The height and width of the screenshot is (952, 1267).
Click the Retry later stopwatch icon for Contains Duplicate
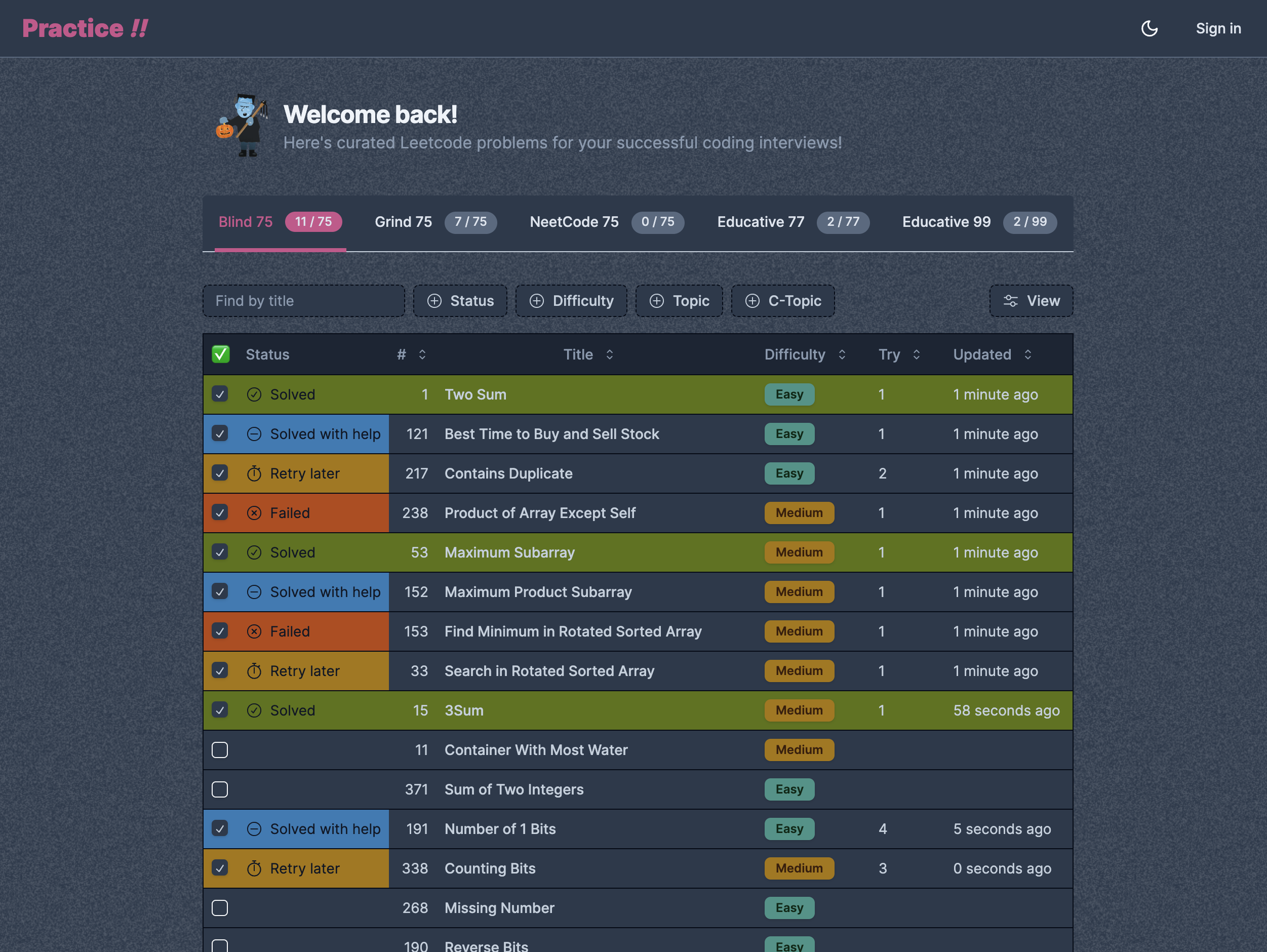pos(254,473)
